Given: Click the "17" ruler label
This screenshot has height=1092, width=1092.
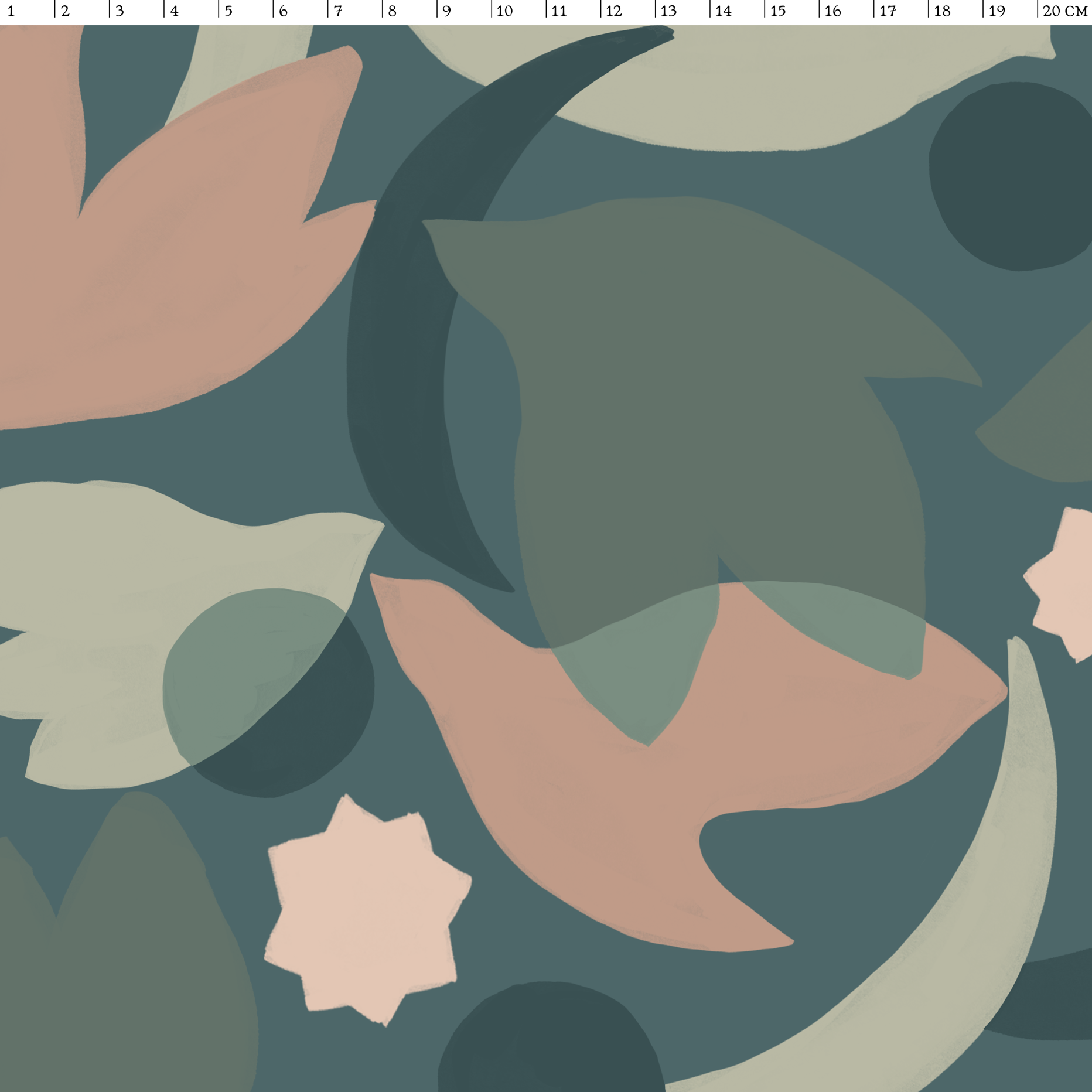Looking at the screenshot, I should (x=888, y=11).
